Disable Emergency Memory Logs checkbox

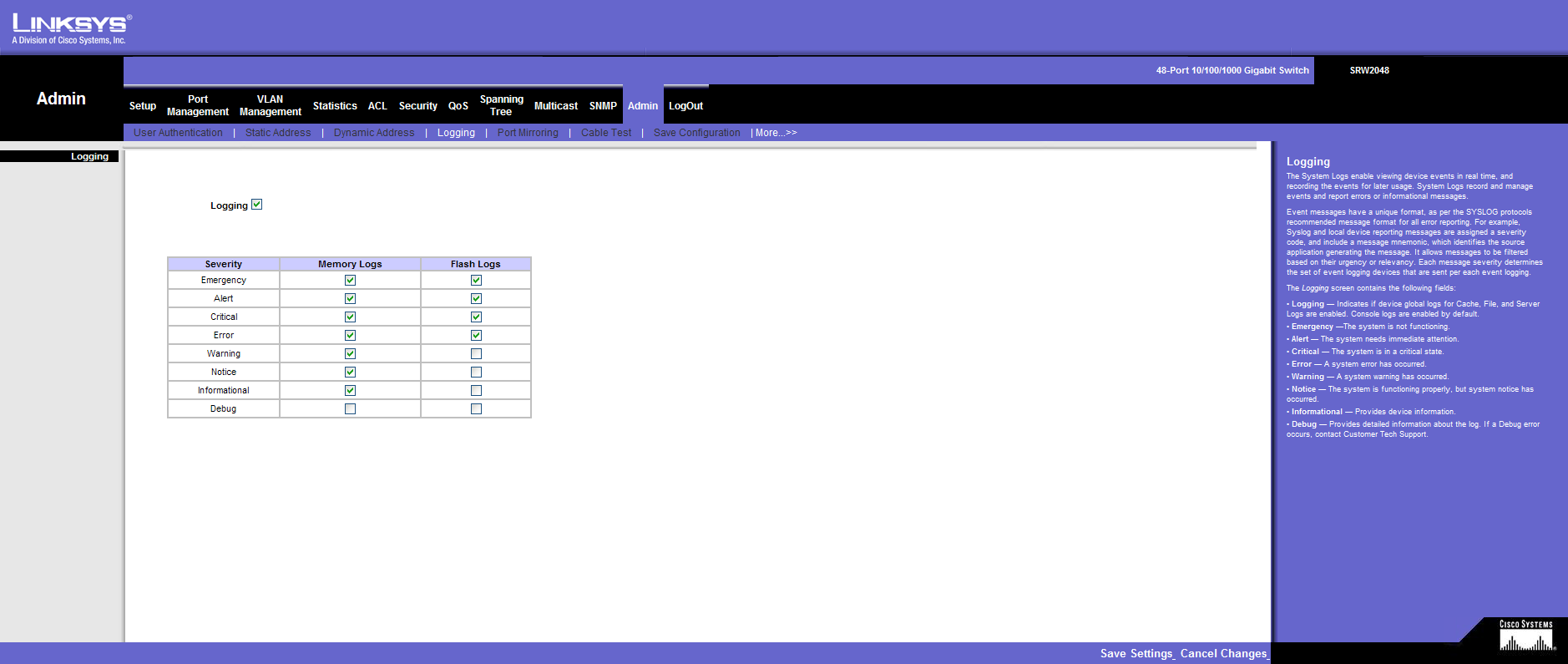[x=350, y=281]
